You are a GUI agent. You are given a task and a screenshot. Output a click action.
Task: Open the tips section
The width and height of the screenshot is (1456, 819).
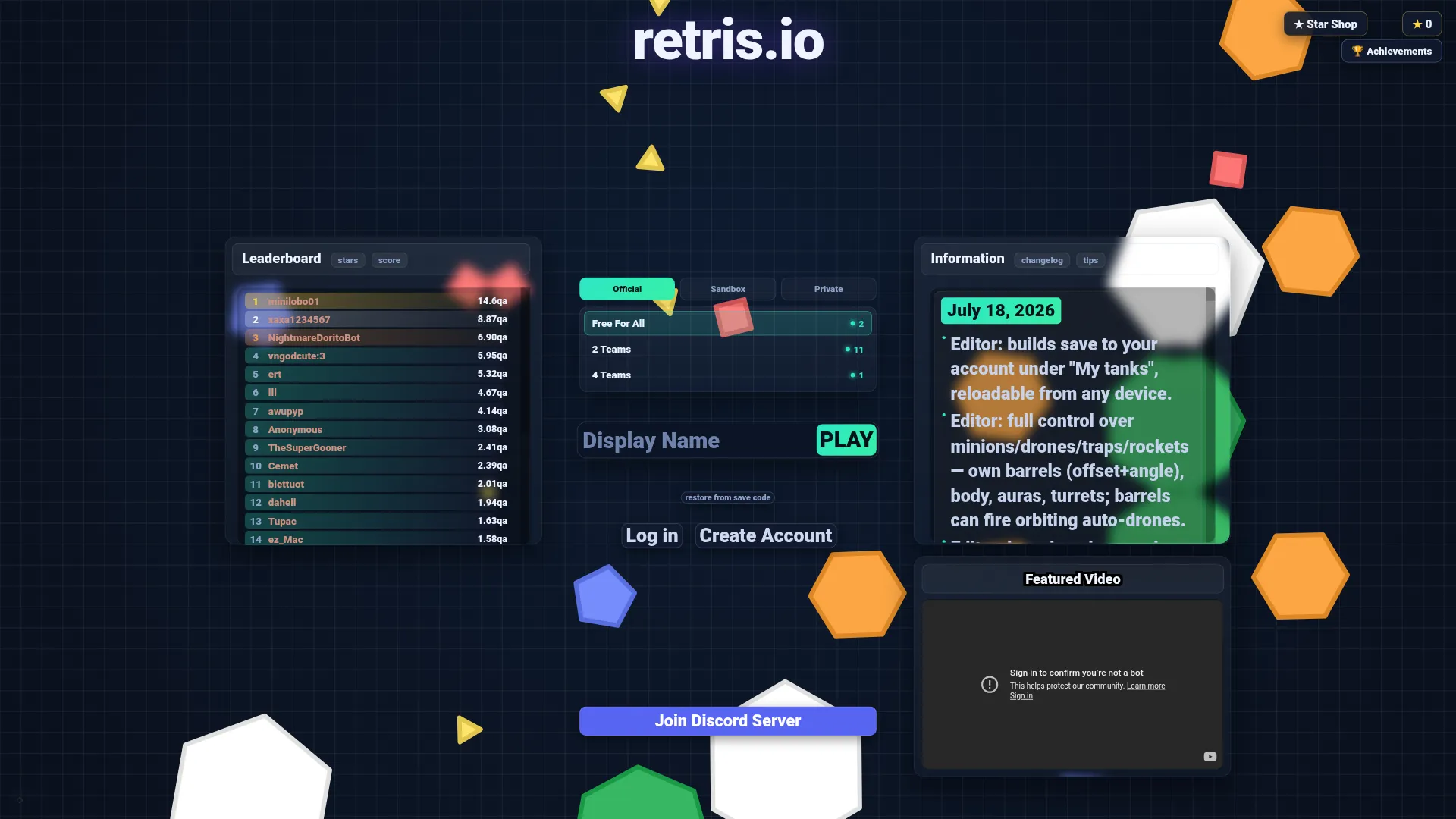[1090, 260]
